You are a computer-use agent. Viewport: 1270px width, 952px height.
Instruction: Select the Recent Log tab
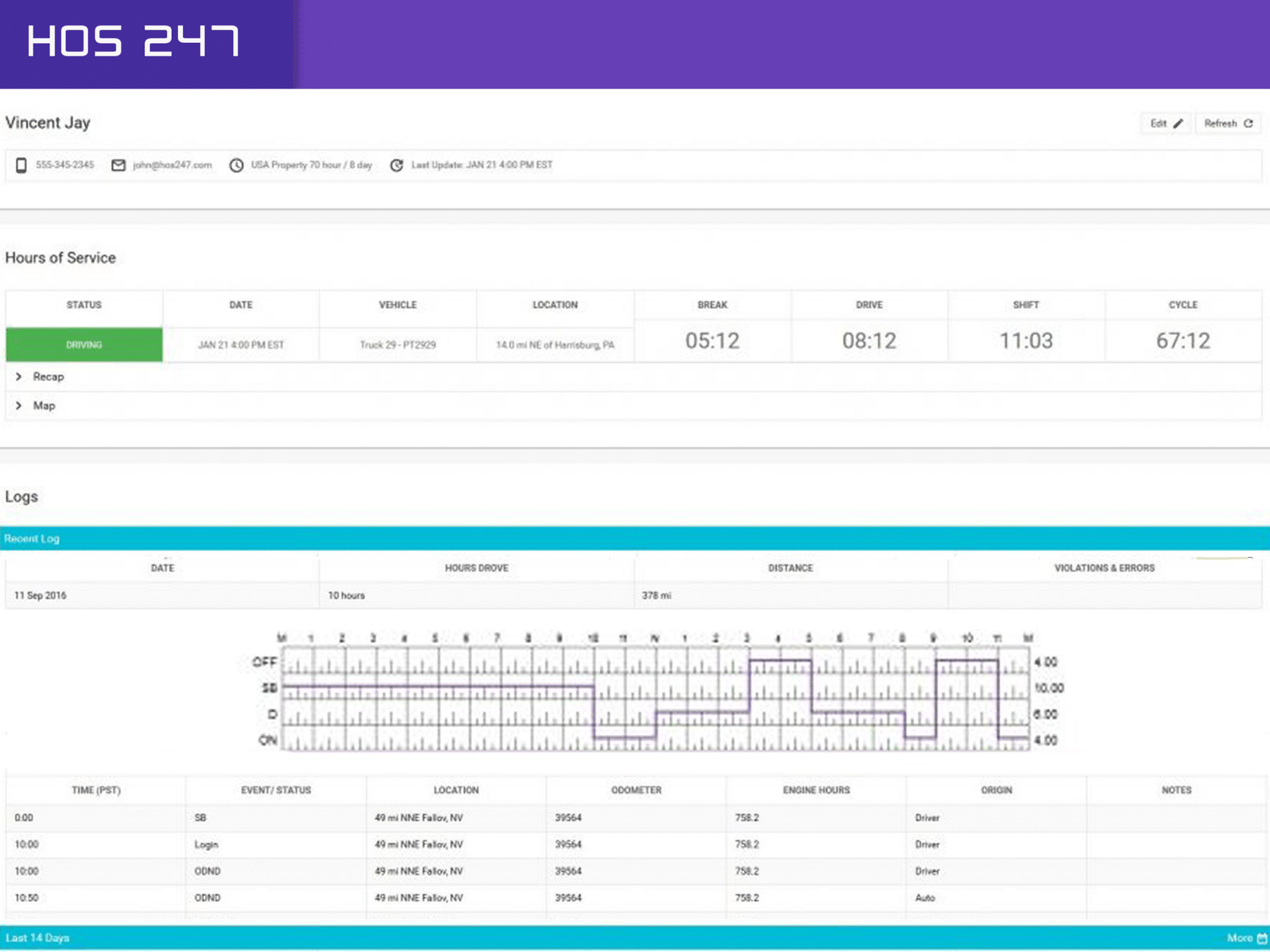tap(31, 538)
